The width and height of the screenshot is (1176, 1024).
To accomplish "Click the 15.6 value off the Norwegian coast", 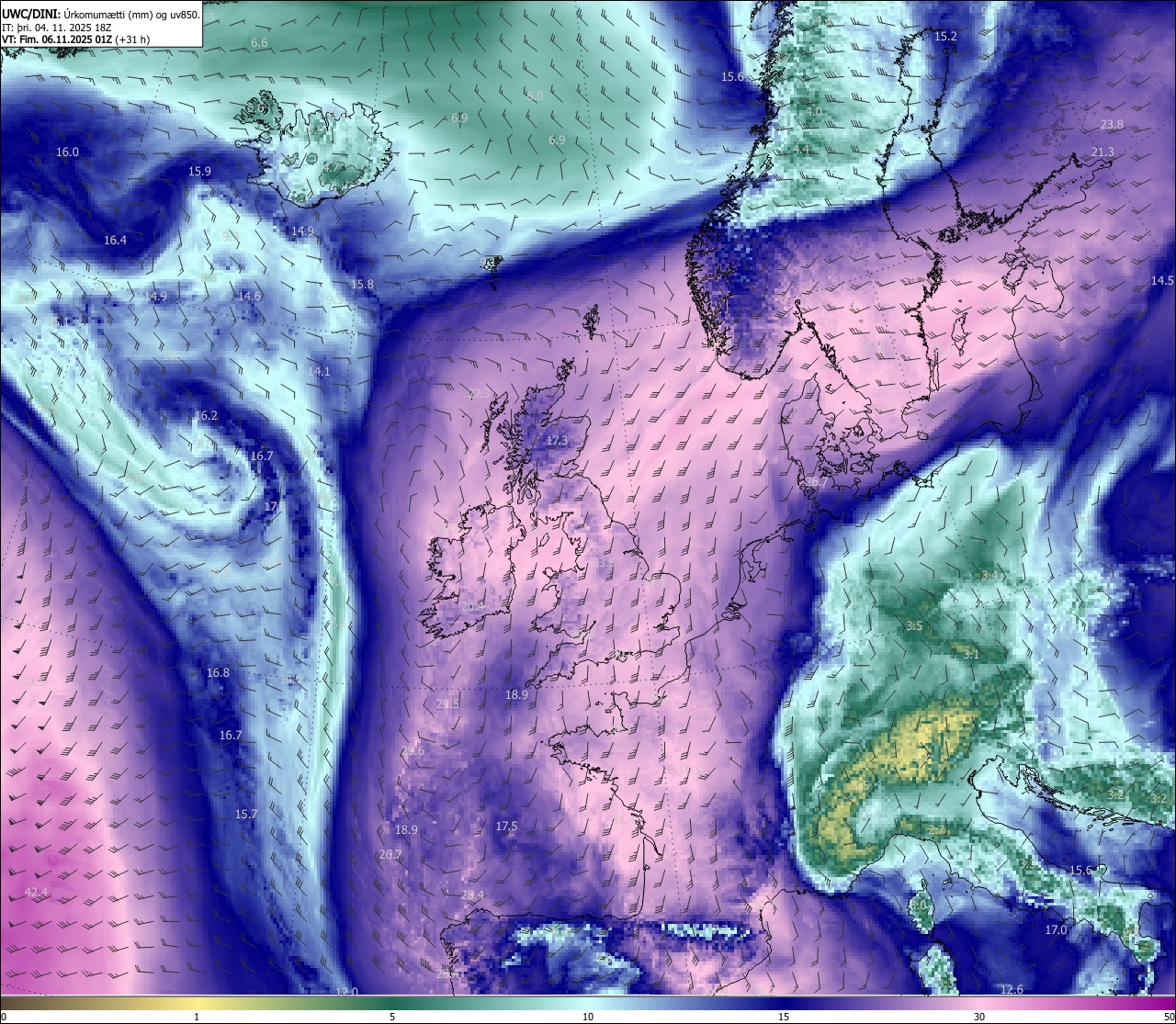I will coord(732,77).
